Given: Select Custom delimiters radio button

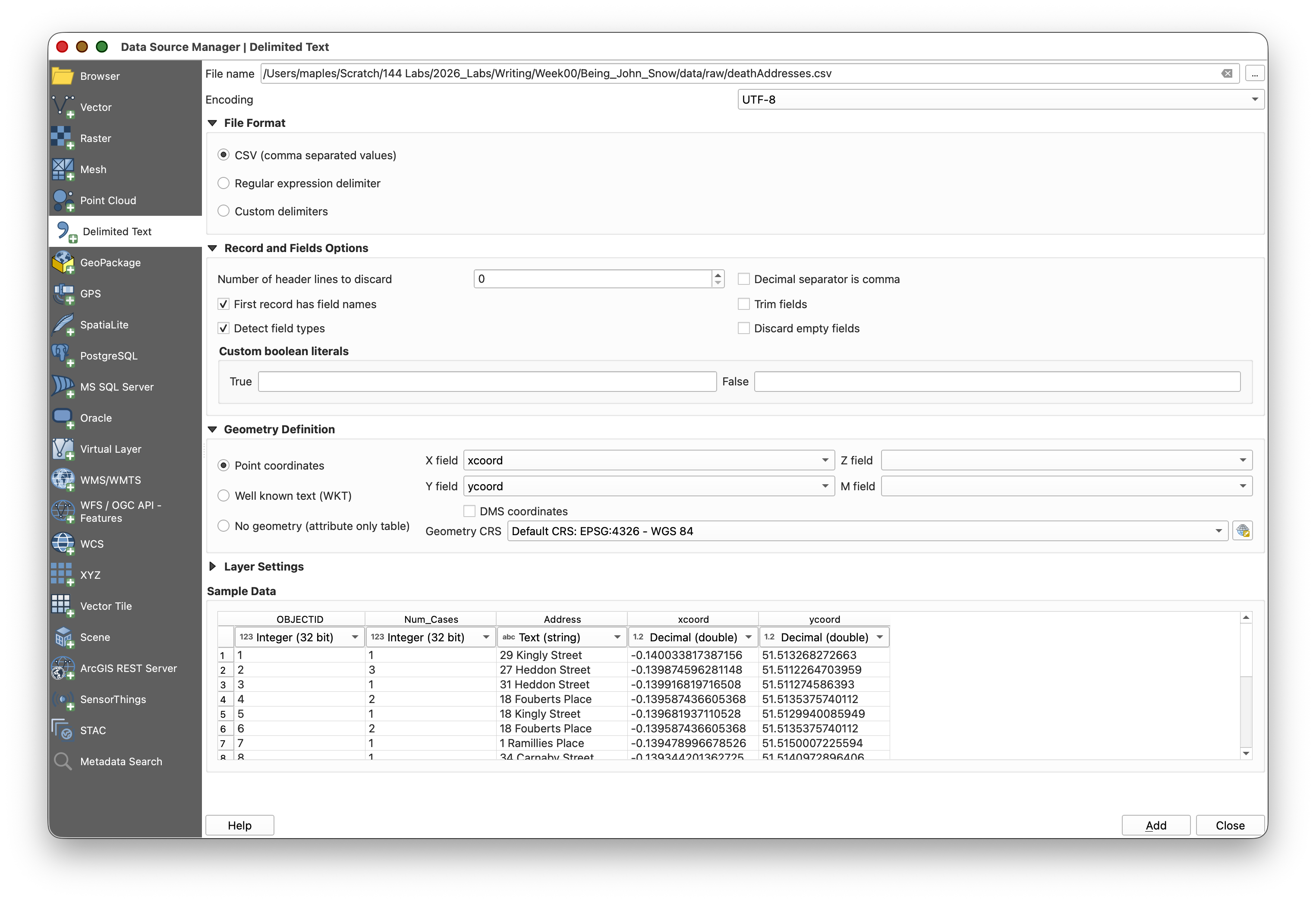Looking at the screenshot, I should 224,211.
